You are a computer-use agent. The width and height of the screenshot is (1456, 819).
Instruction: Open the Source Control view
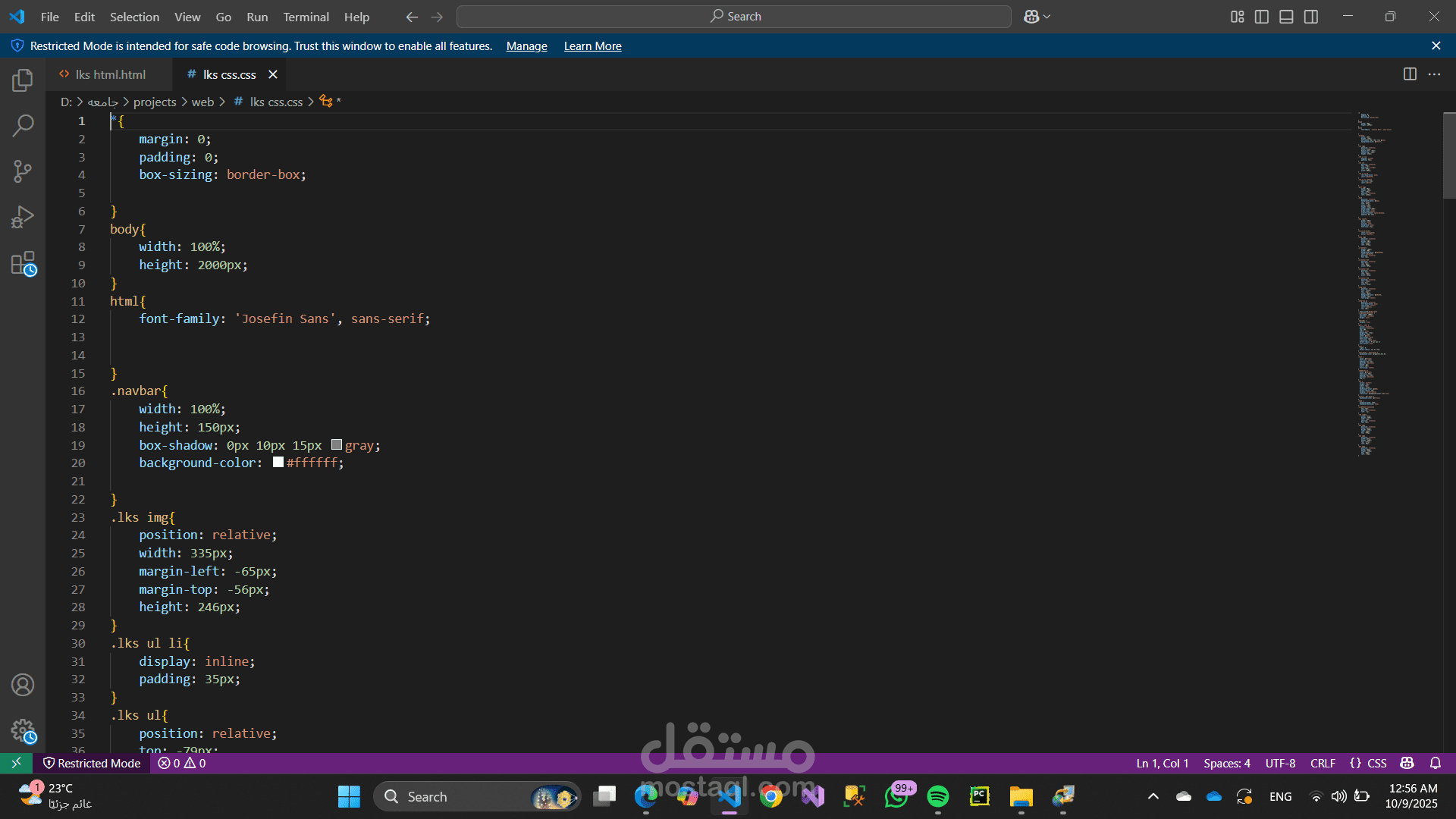(23, 171)
